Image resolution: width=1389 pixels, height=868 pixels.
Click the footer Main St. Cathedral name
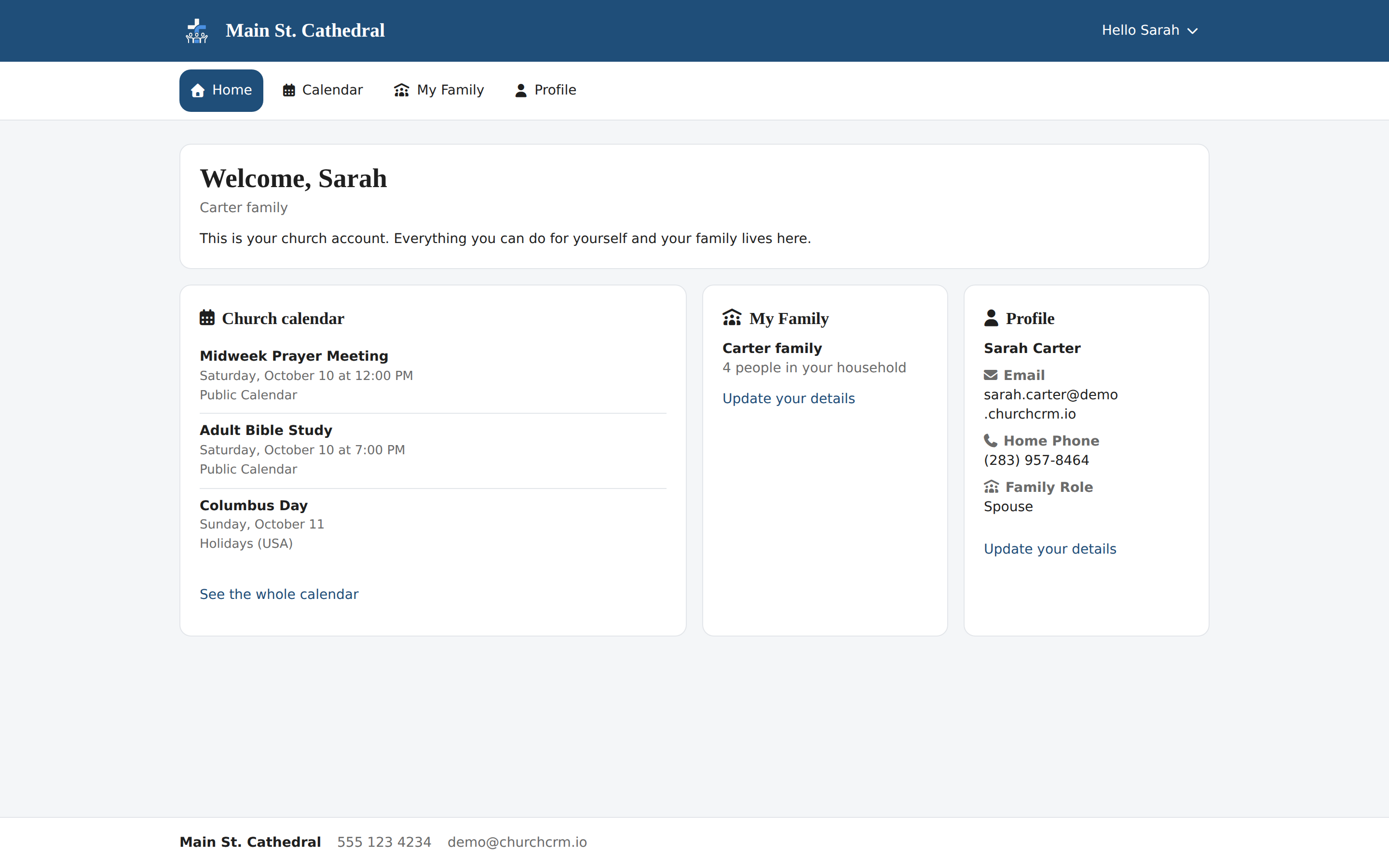[250, 842]
